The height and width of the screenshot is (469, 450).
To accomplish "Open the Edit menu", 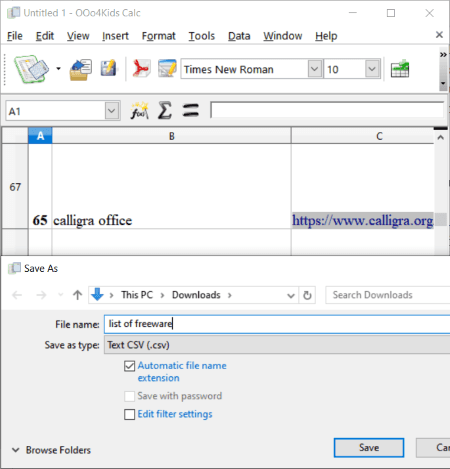I will click(x=45, y=36).
